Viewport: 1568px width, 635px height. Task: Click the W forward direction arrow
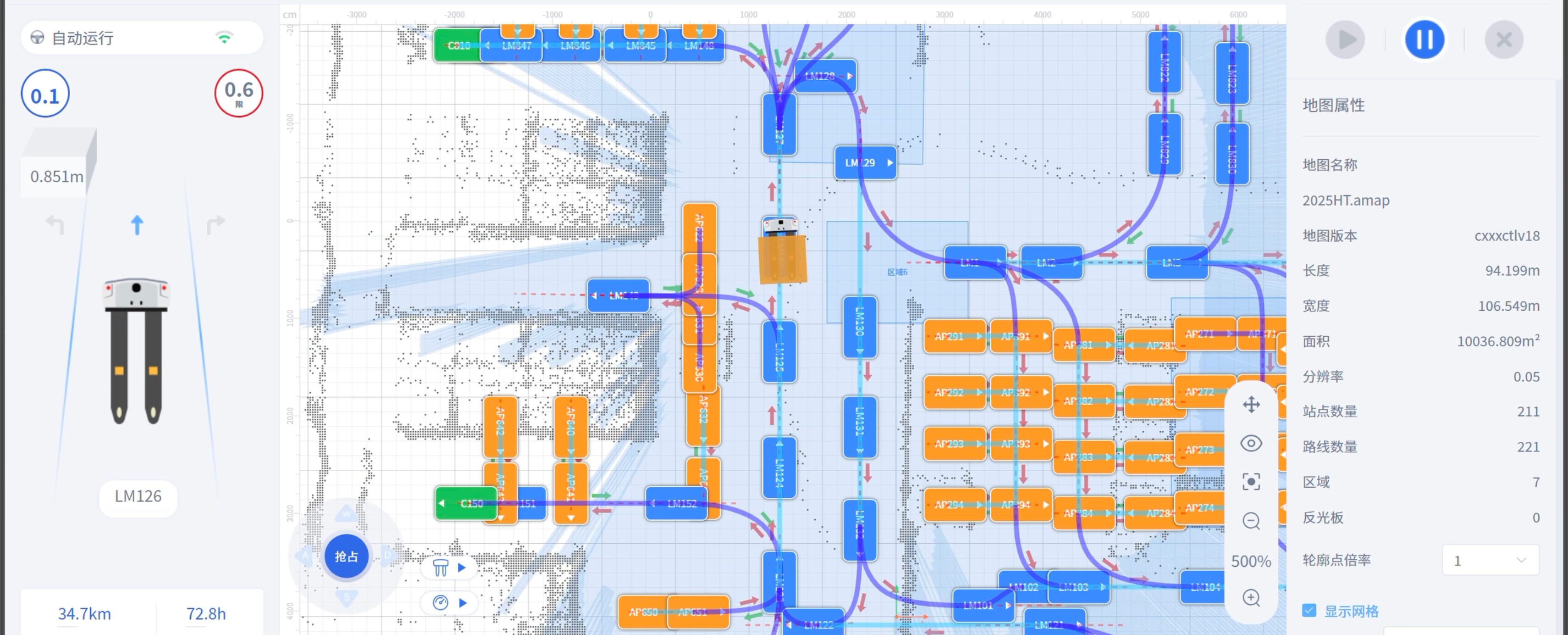(346, 513)
